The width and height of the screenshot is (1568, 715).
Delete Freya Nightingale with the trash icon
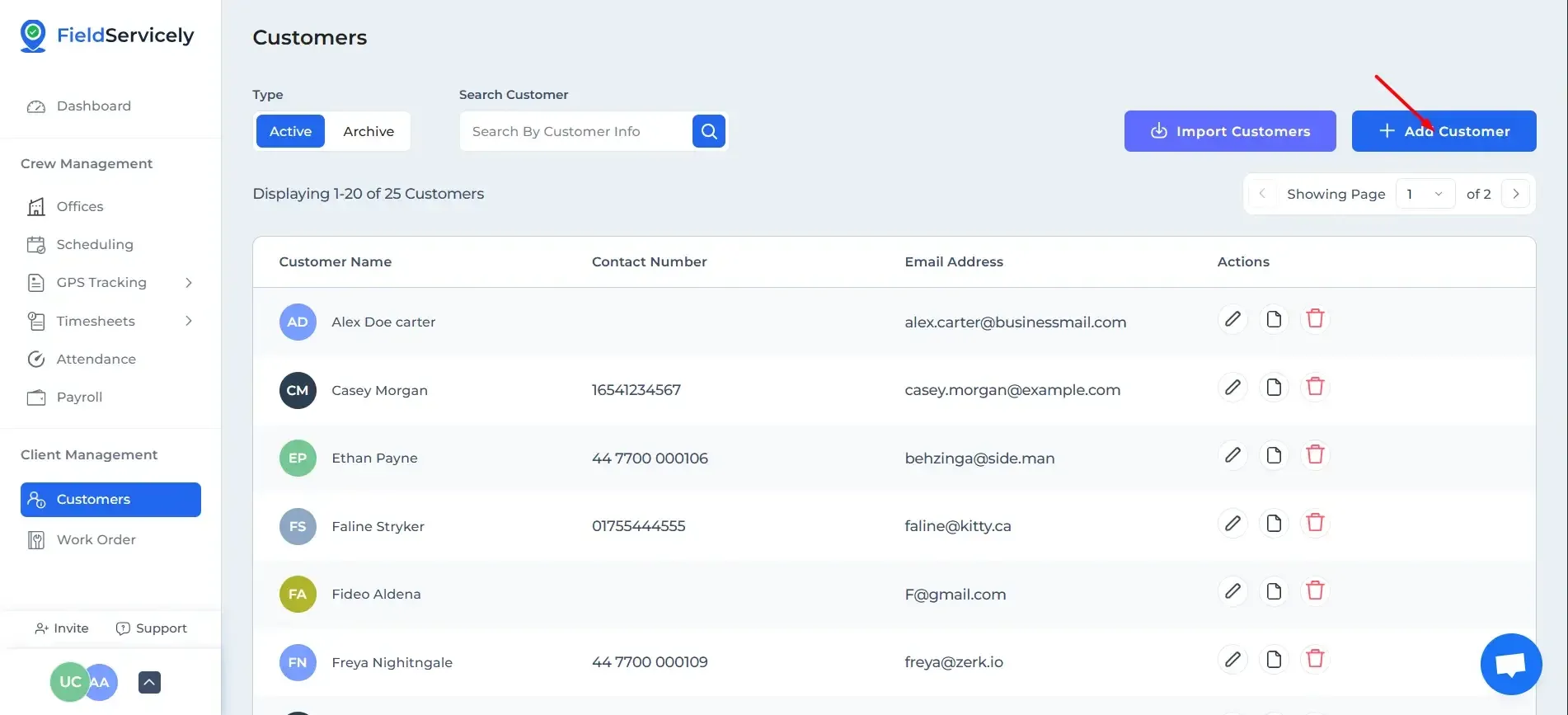(1315, 659)
